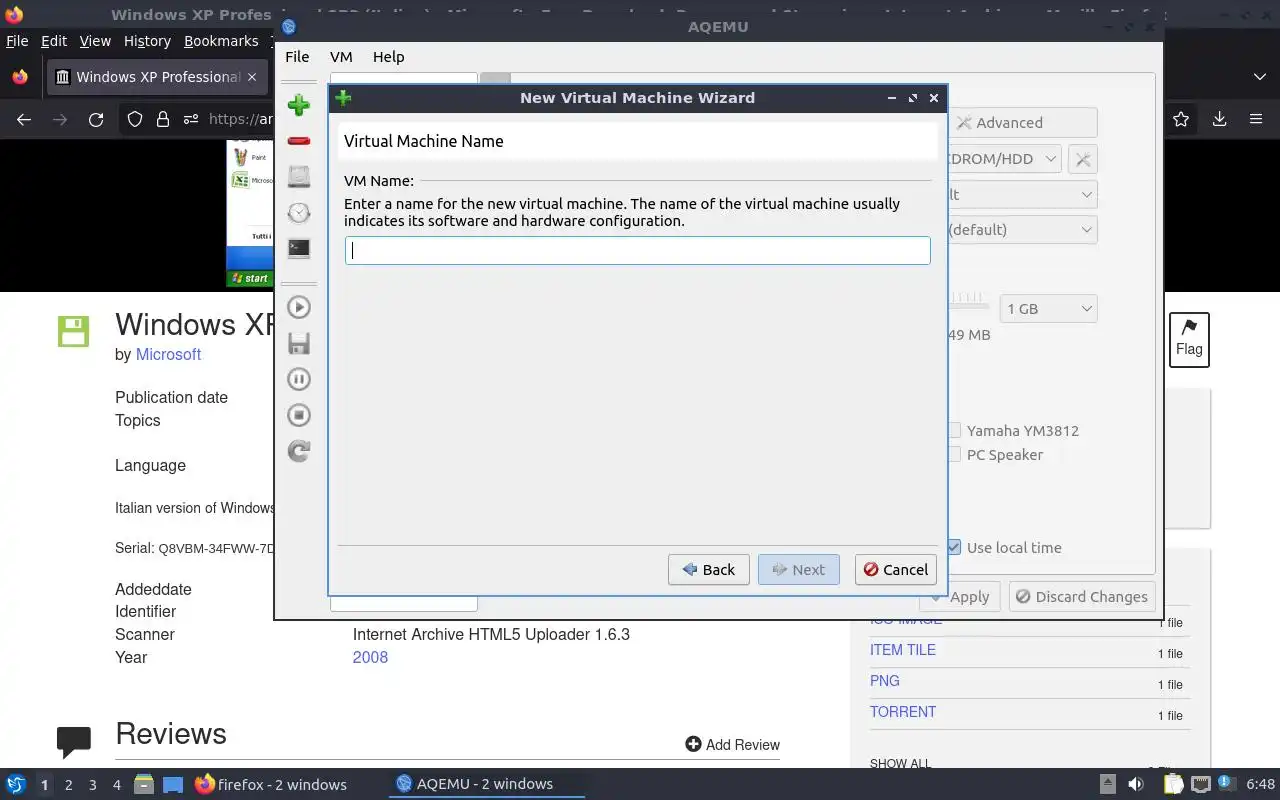The image size is (1280, 800).
Task: Open the AQEMU VM menu
Action: point(341,57)
